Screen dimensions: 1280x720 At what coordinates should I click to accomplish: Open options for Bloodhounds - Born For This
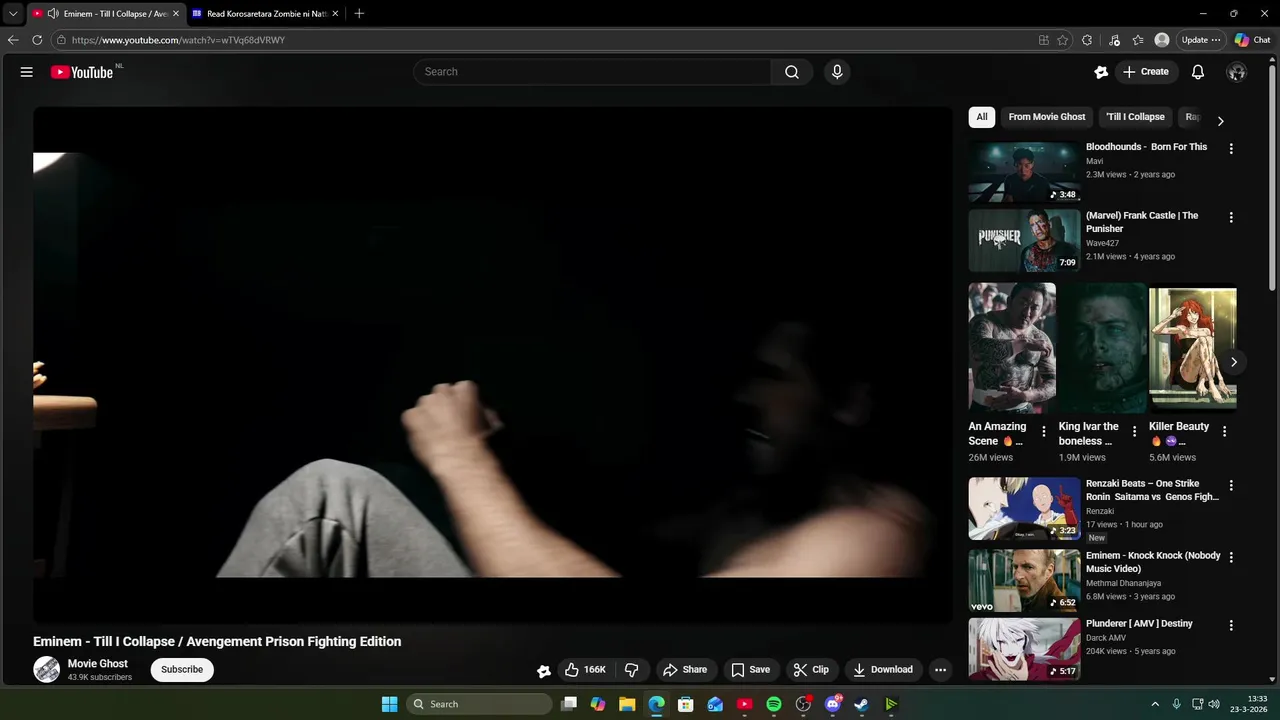1231,148
